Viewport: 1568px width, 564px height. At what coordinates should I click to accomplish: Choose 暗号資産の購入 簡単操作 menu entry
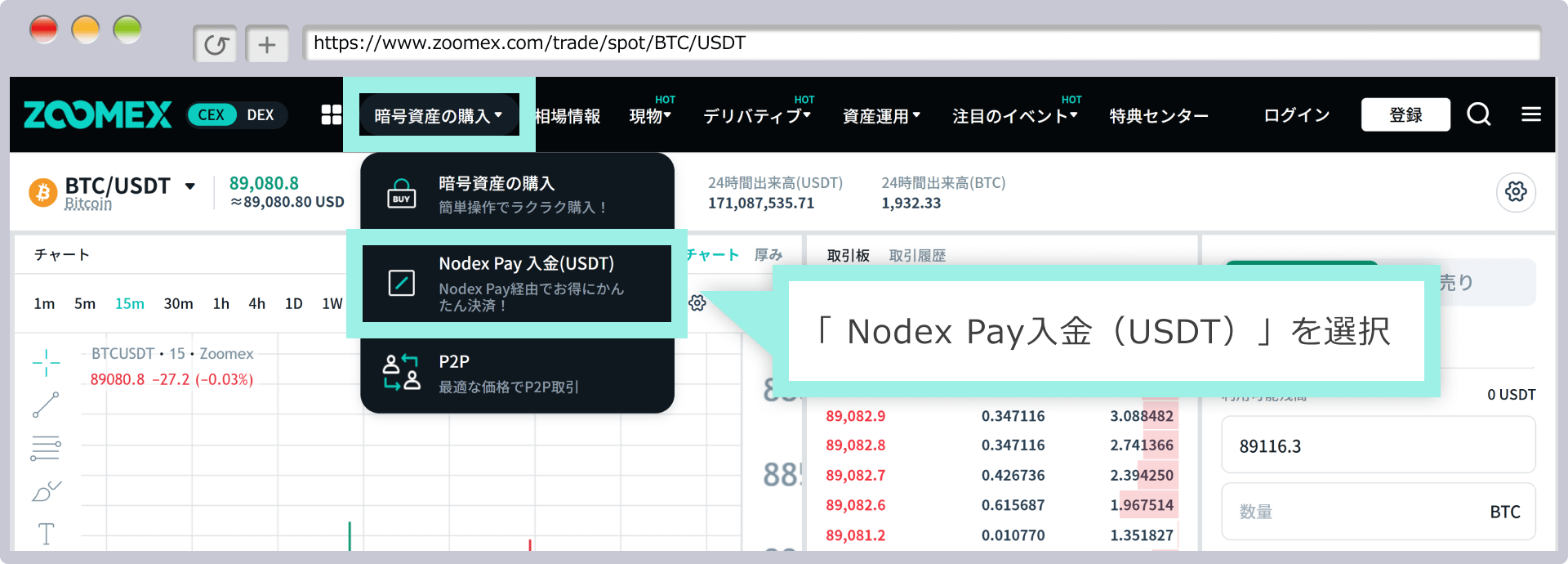click(517, 194)
